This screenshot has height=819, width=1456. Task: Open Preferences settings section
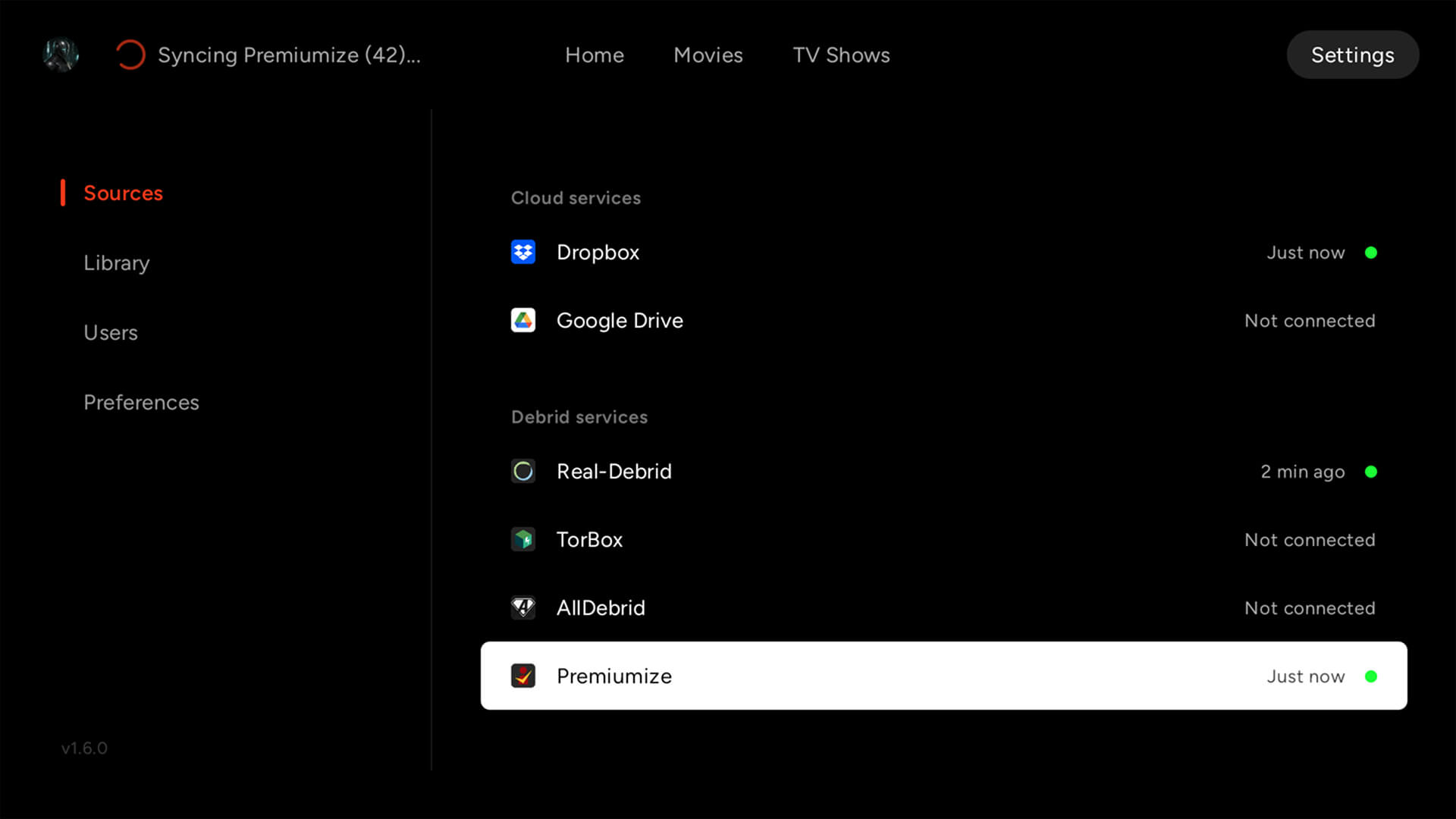point(141,402)
